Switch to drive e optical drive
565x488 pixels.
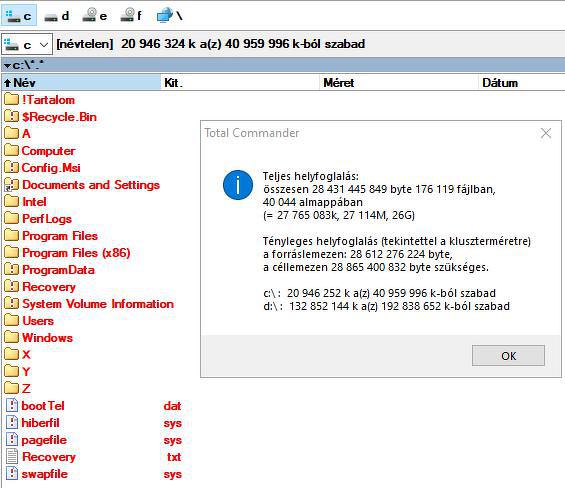coord(94,15)
